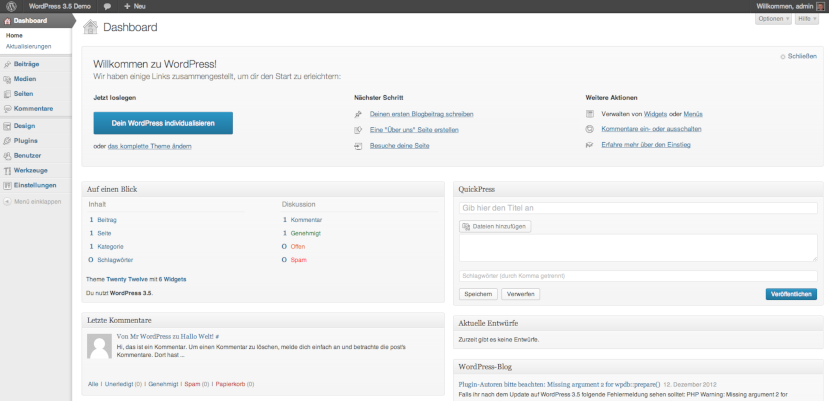This screenshot has width=829, height=401.
Task: Click the Plugins plug icon in the sidebar
Action: tap(7, 141)
